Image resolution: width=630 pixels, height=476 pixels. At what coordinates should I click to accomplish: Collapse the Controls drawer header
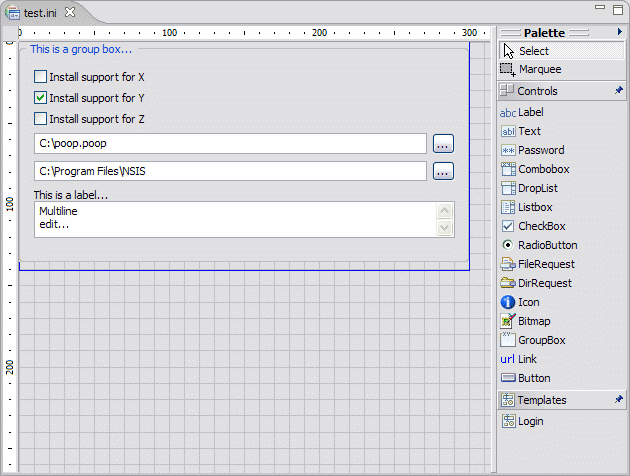(562, 91)
